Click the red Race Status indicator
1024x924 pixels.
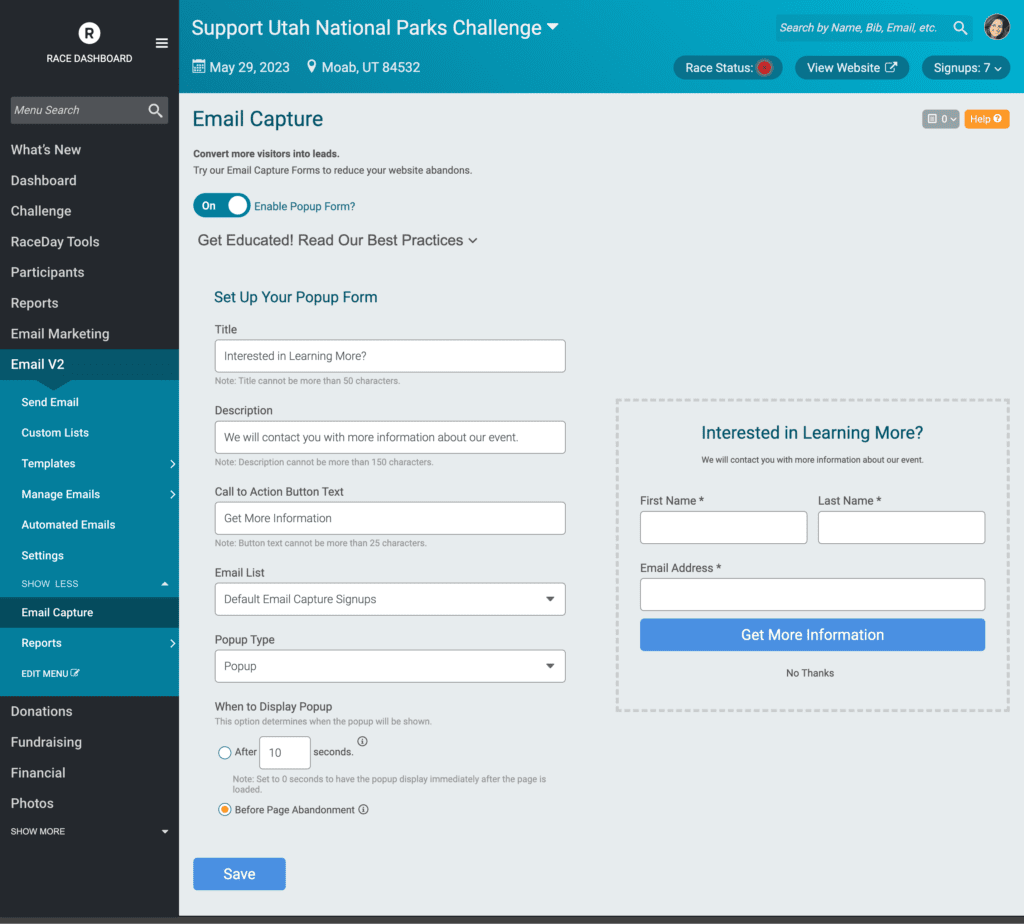tap(763, 68)
